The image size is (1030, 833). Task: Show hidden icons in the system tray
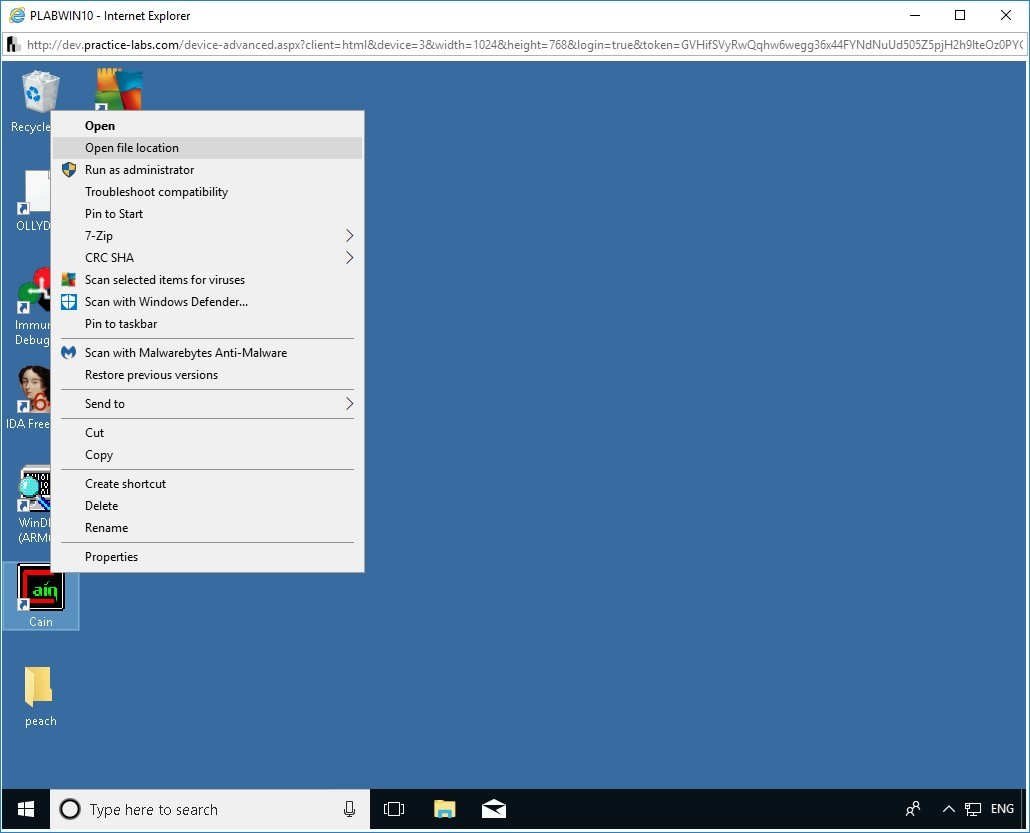(948, 809)
